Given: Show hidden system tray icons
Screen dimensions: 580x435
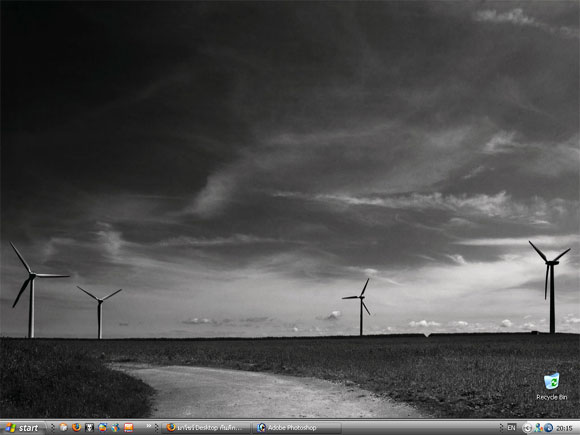Looking at the screenshot, I should [527, 428].
